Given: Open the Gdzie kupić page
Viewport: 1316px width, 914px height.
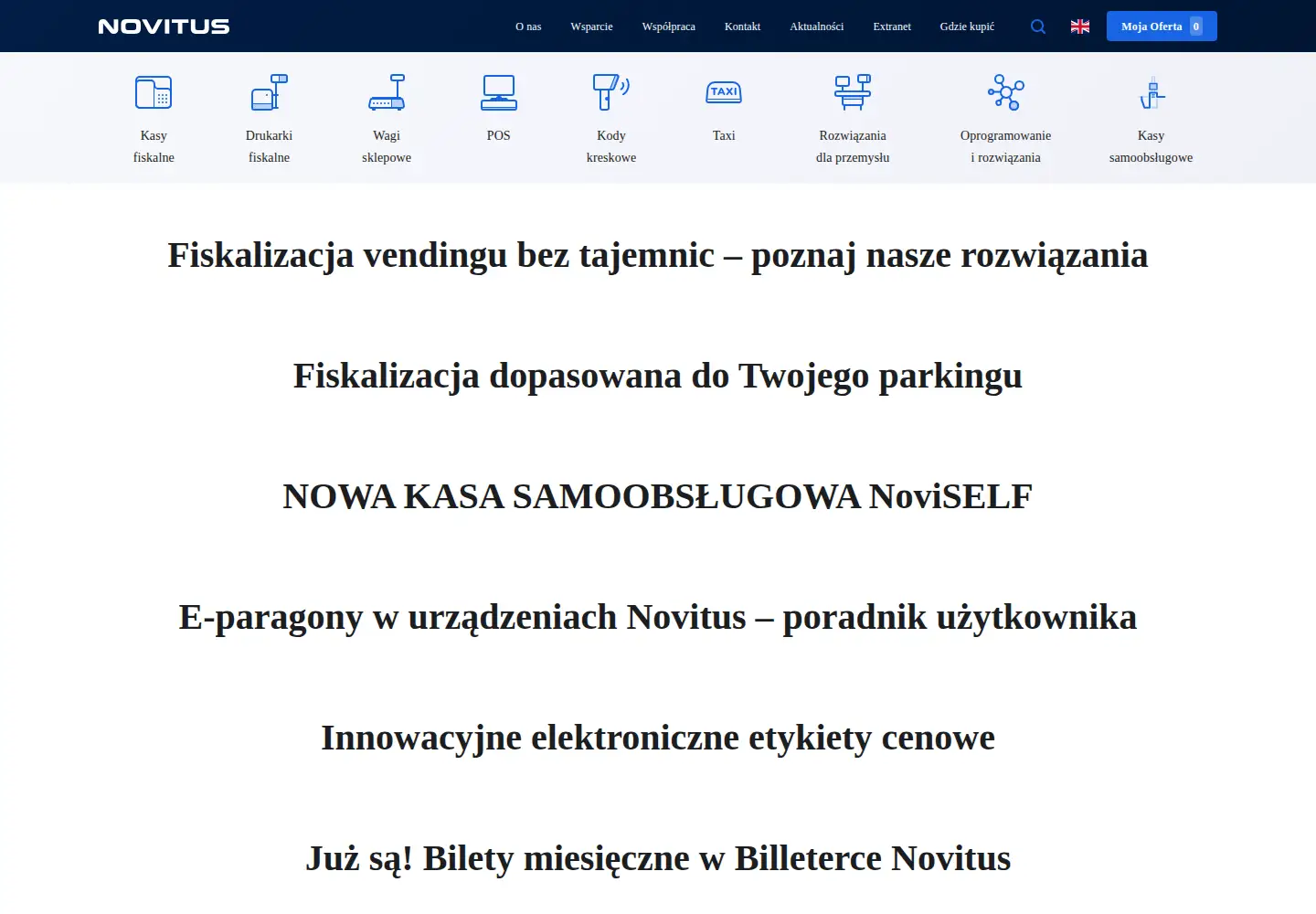Looking at the screenshot, I should 967,27.
